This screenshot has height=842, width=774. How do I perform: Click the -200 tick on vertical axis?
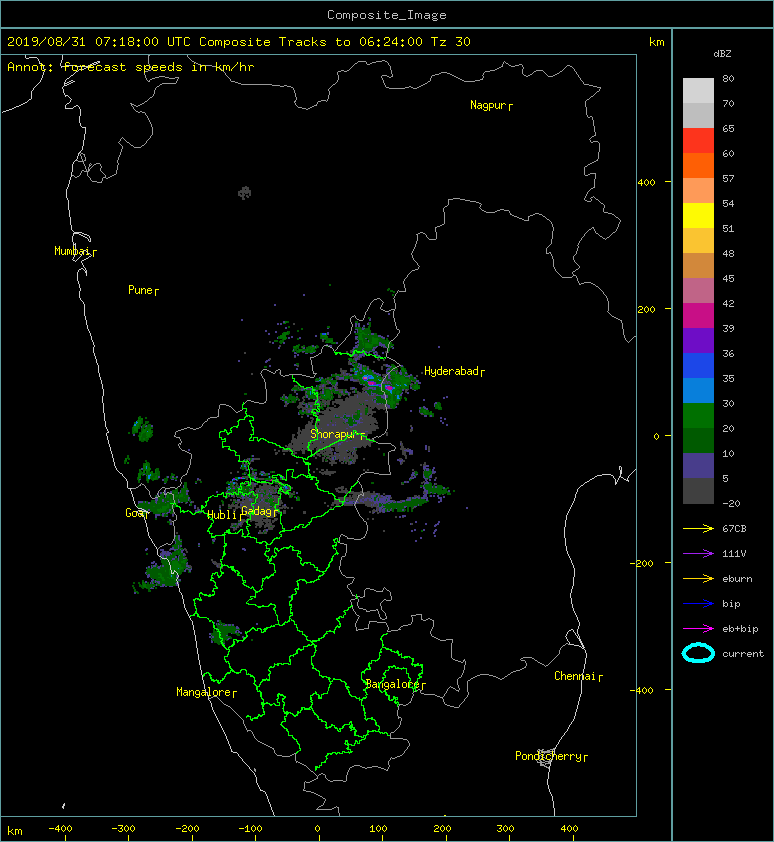pos(642,563)
